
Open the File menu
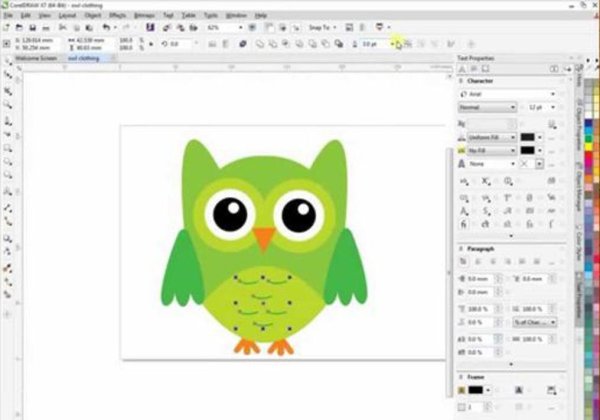click(x=8, y=16)
